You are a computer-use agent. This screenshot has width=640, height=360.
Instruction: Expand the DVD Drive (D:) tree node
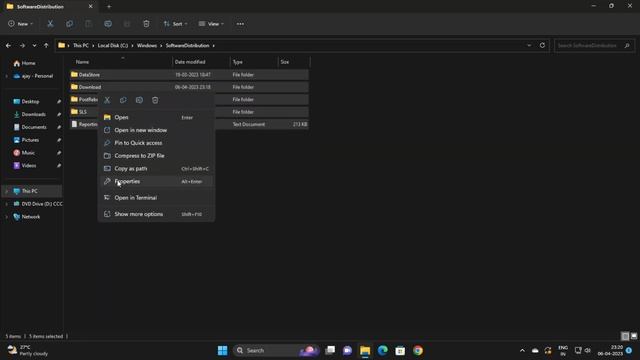[7, 204]
